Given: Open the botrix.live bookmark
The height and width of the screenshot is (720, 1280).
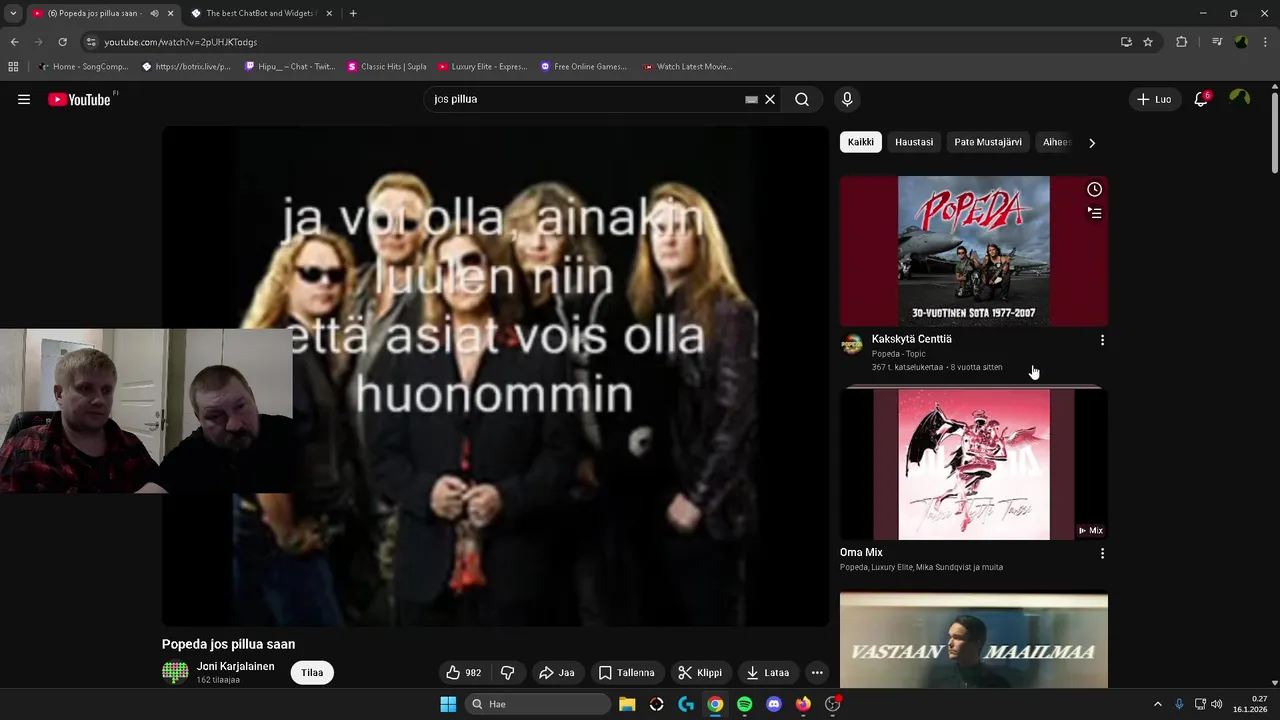Looking at the screenshot, I should click(x=187, y=67).
